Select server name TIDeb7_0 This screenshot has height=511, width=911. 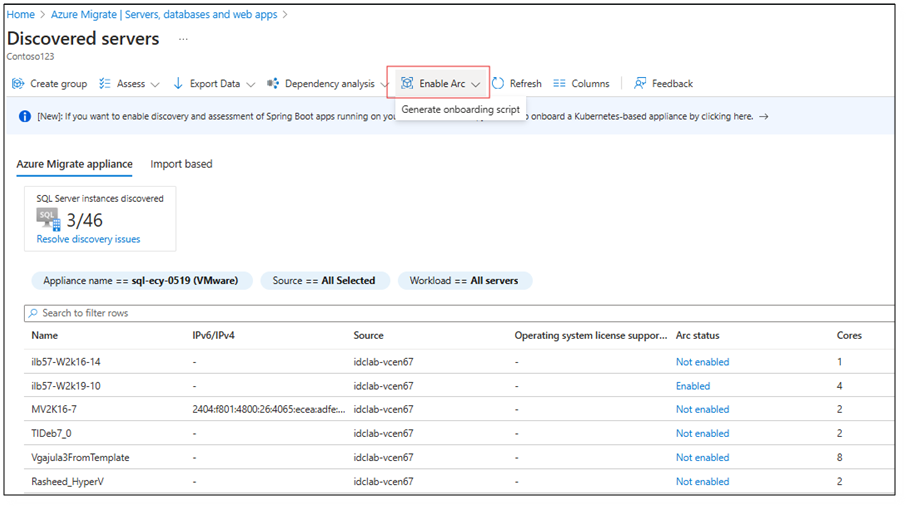[x=51, y=434]
